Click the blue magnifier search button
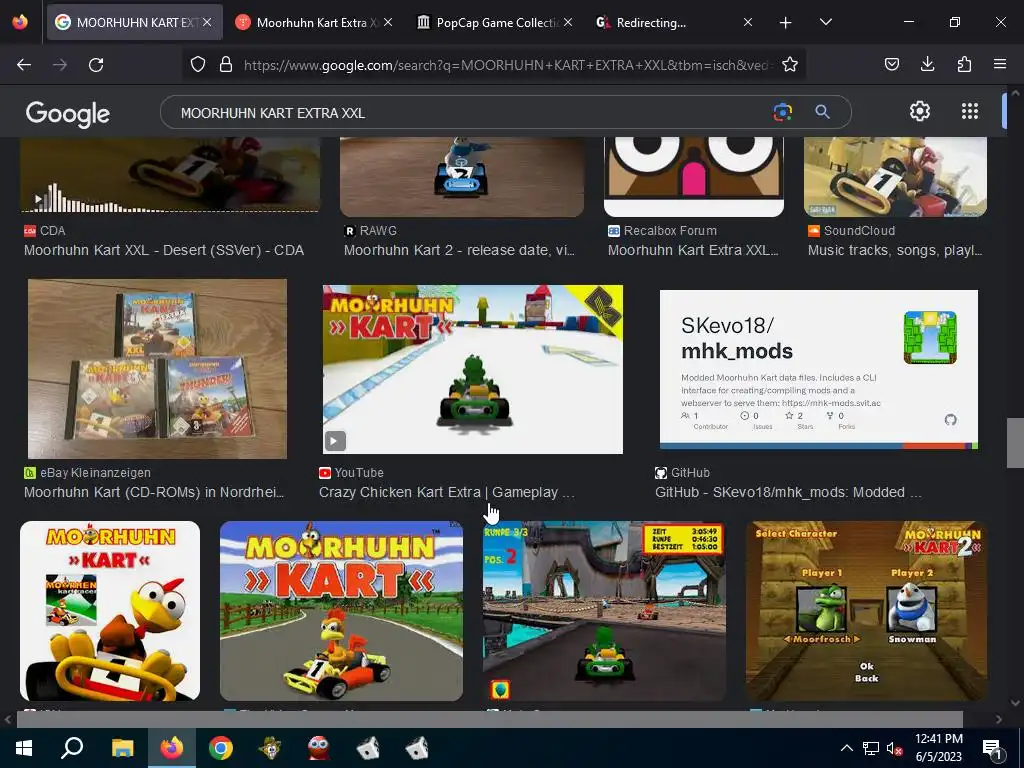 (822, 112)
